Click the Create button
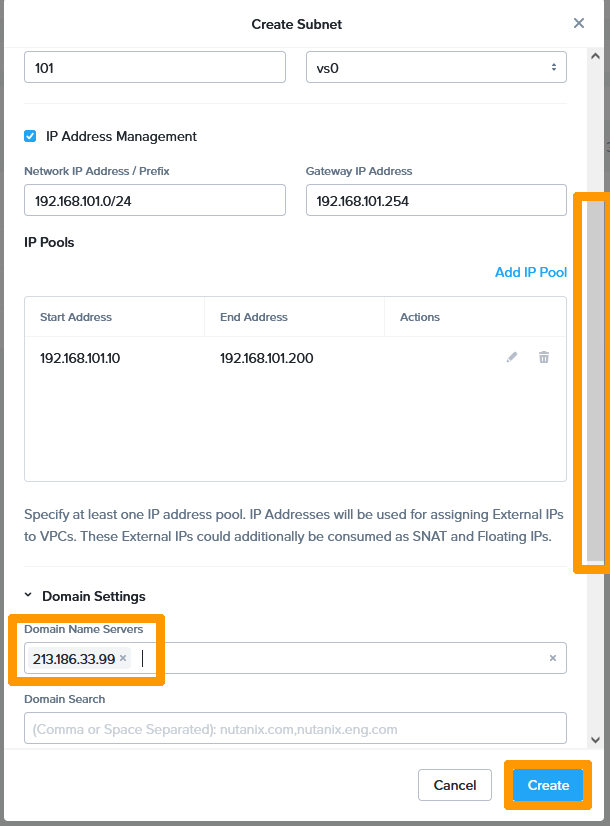Image resolution: width=610 pixels, height=826 pixels. click(547, 785)
